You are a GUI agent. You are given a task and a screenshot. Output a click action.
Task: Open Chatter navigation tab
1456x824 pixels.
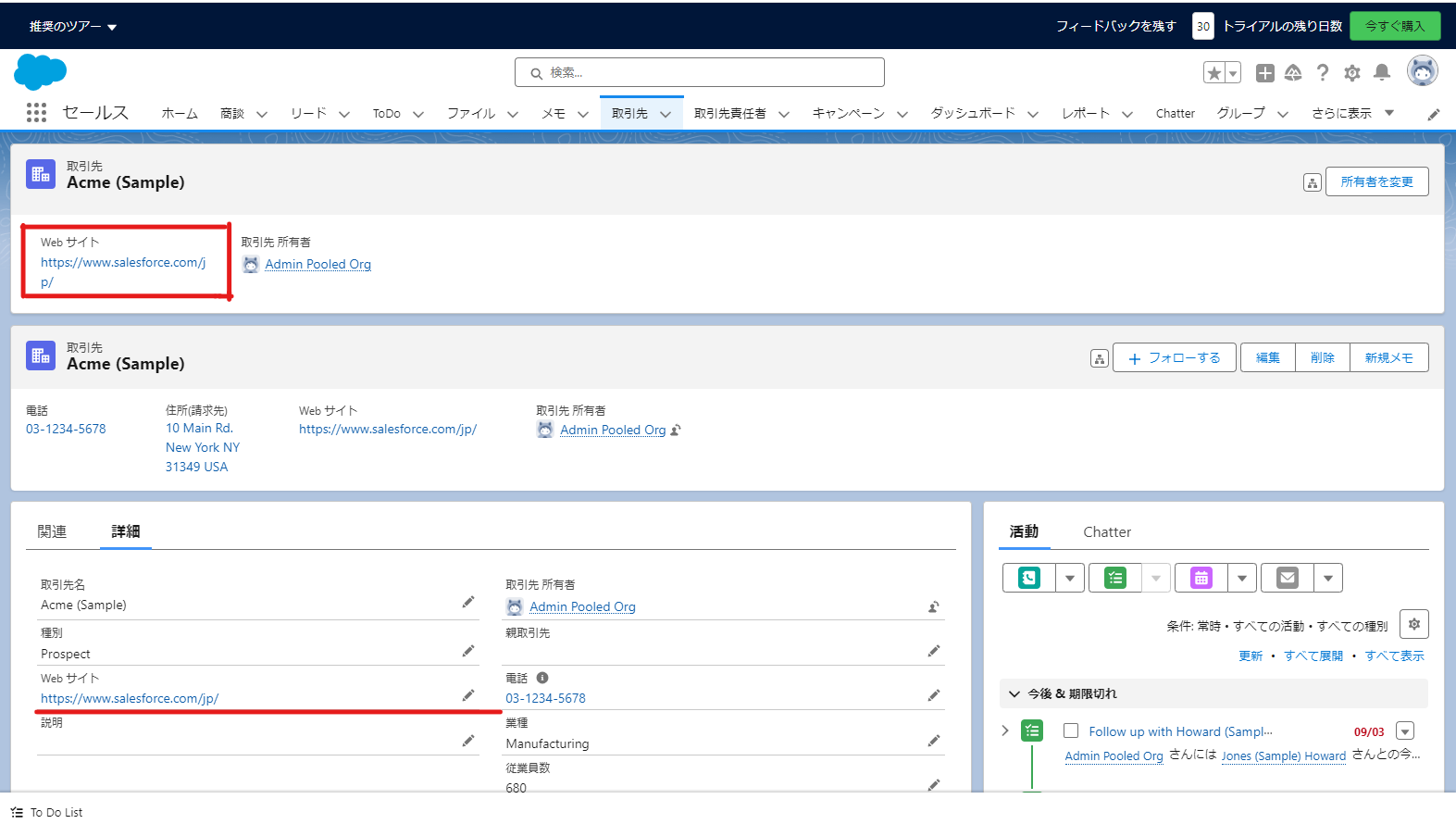(1176, 113)
